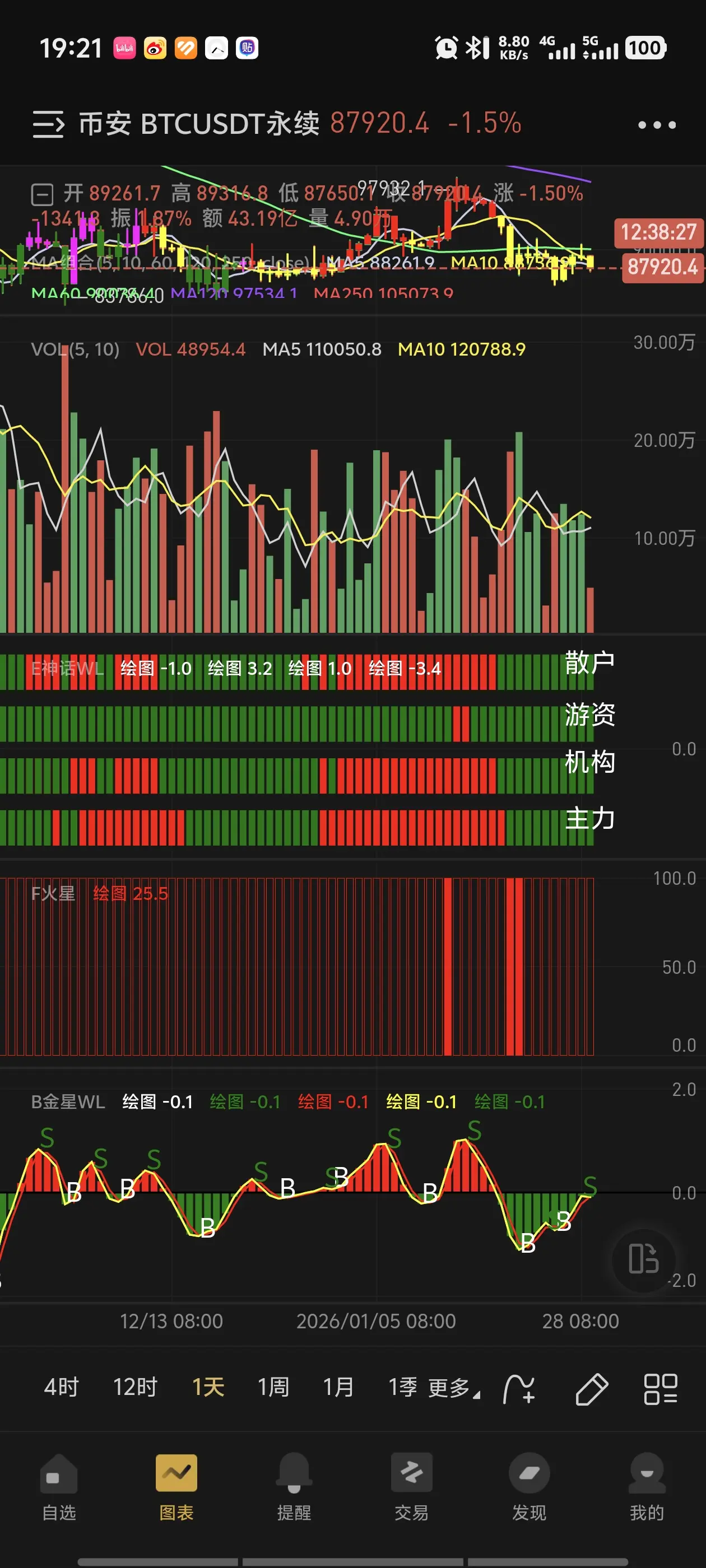The image size is (706, 1568).
Task: Tap the F火星 indicator label
Action: pos(53,894)
